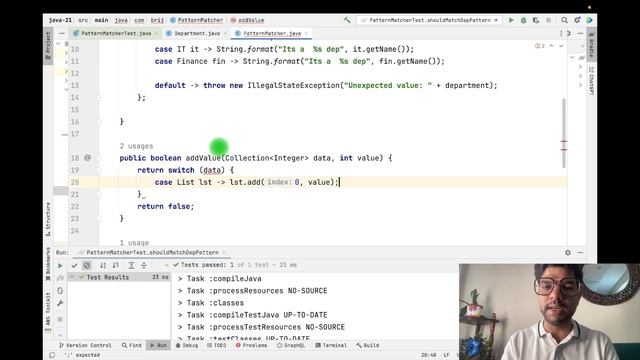The width and height of the screenshot is (640, 360).
Task: Run with coverage icon in top toolbar
Action: pyautogui.click(x=536, y=20)
